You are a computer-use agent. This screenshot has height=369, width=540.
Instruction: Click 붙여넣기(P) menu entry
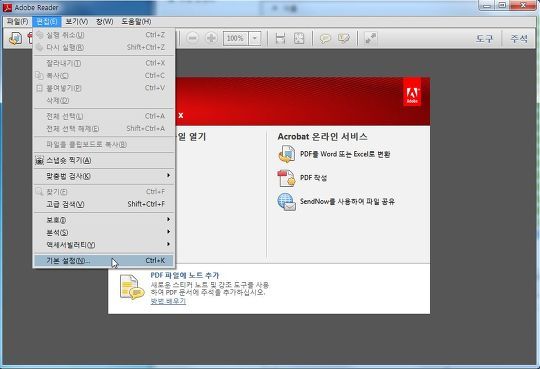point(104,88)
